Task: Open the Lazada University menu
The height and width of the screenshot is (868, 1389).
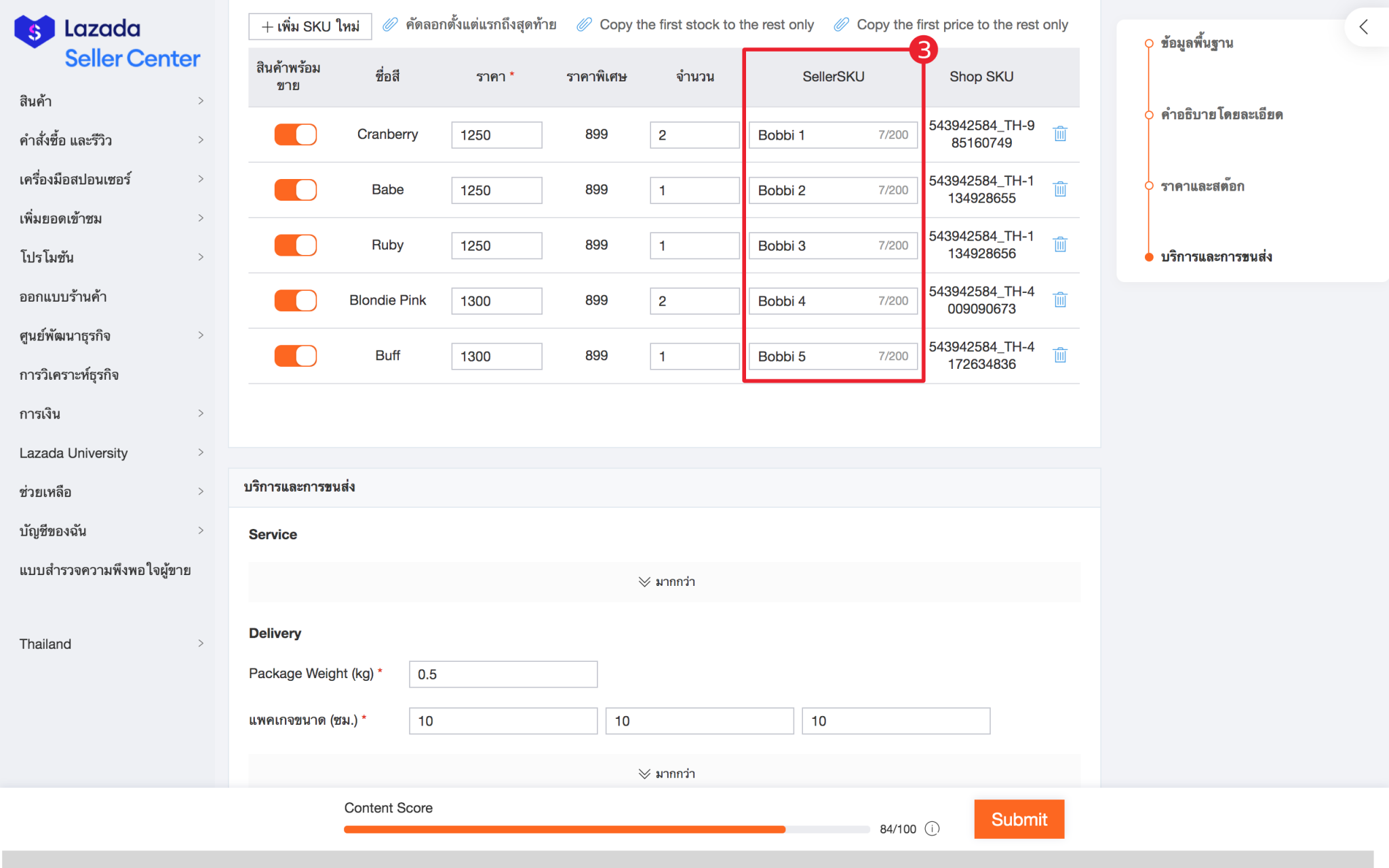Action: click(111, 453)
